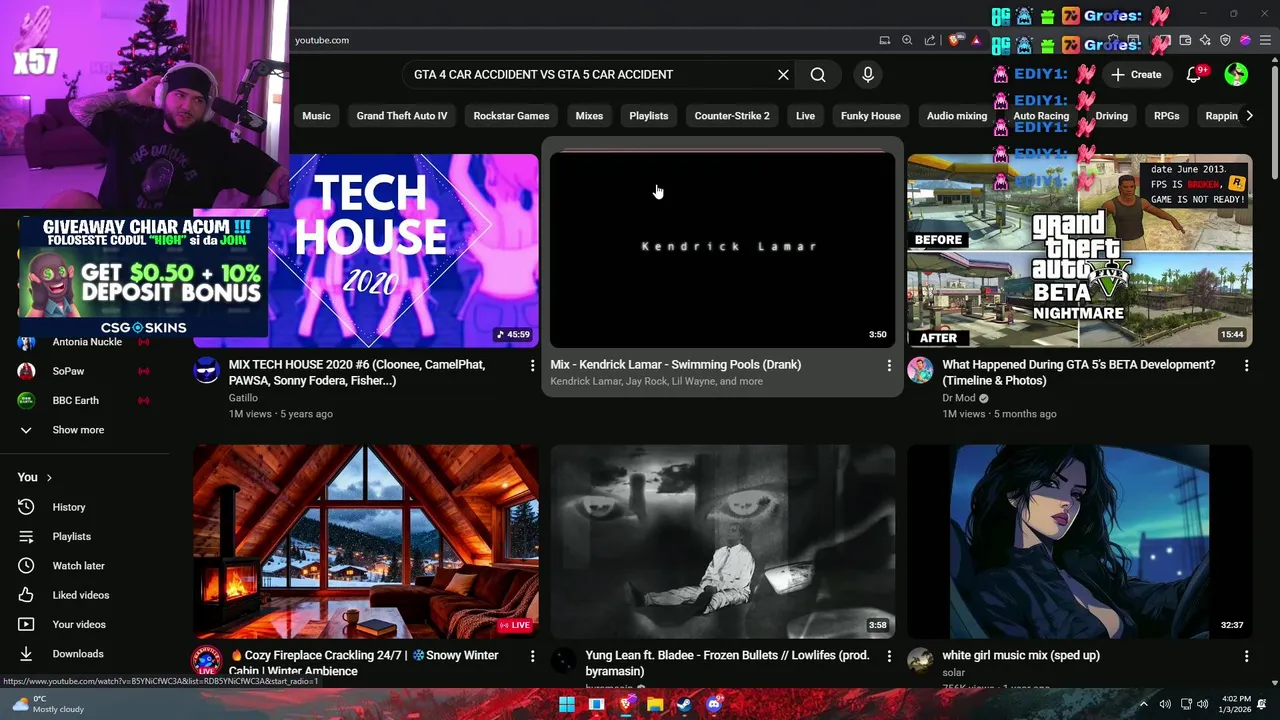Open the notifications bell
Image resolution: width=1280 pixels, height=720 pixels.
[x=1193, y=75]
